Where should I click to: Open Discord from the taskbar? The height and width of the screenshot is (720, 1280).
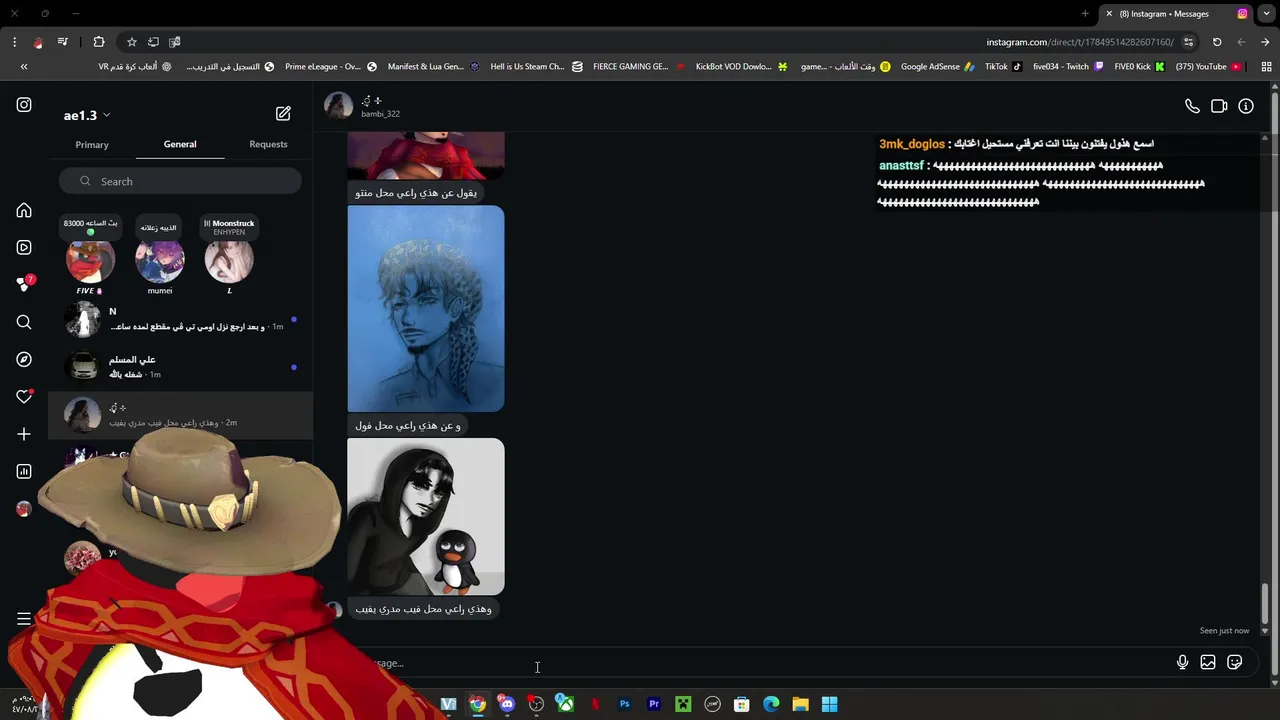point(507,704)
